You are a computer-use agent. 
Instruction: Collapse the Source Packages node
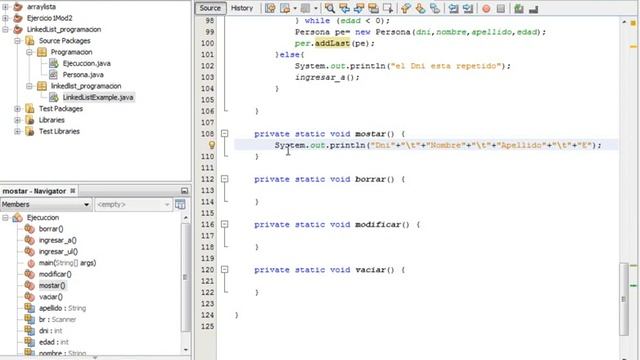[17, 41]
